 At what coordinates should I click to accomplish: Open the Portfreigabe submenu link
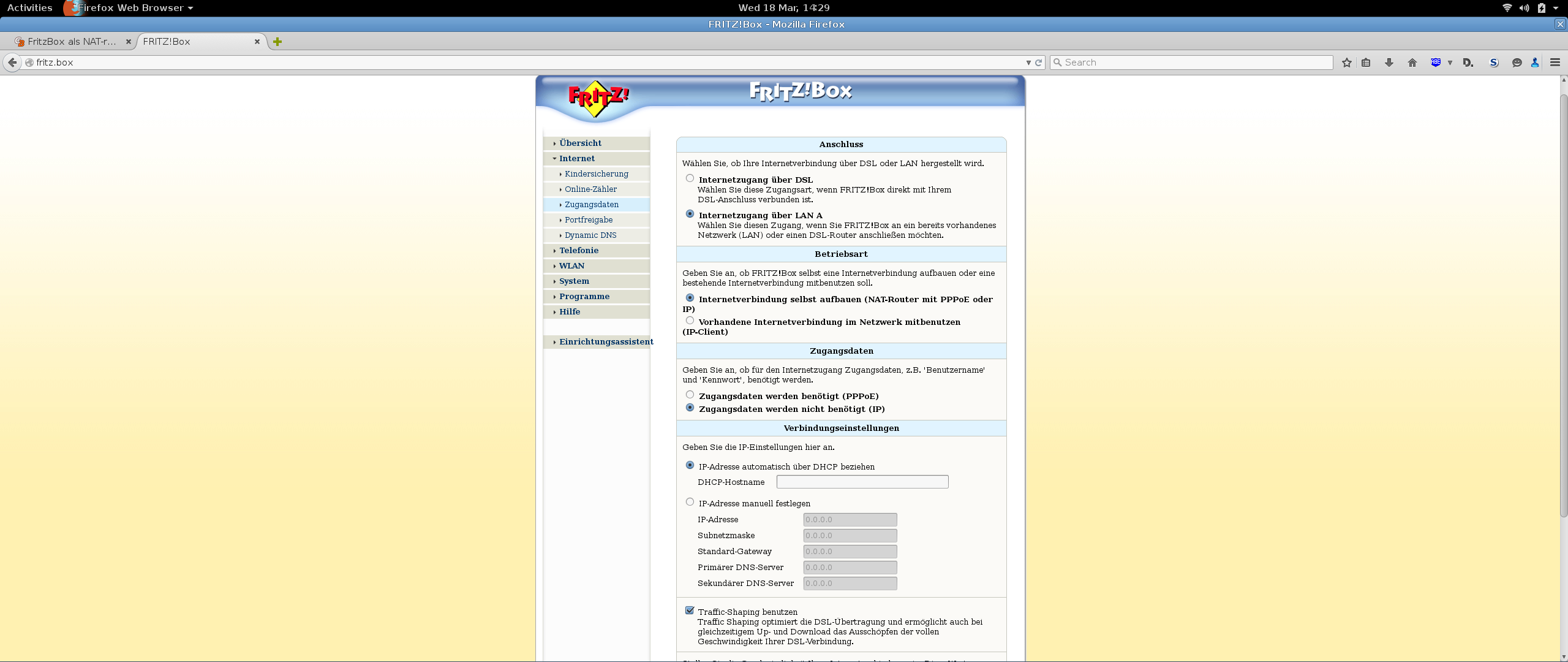click(588, 219)
